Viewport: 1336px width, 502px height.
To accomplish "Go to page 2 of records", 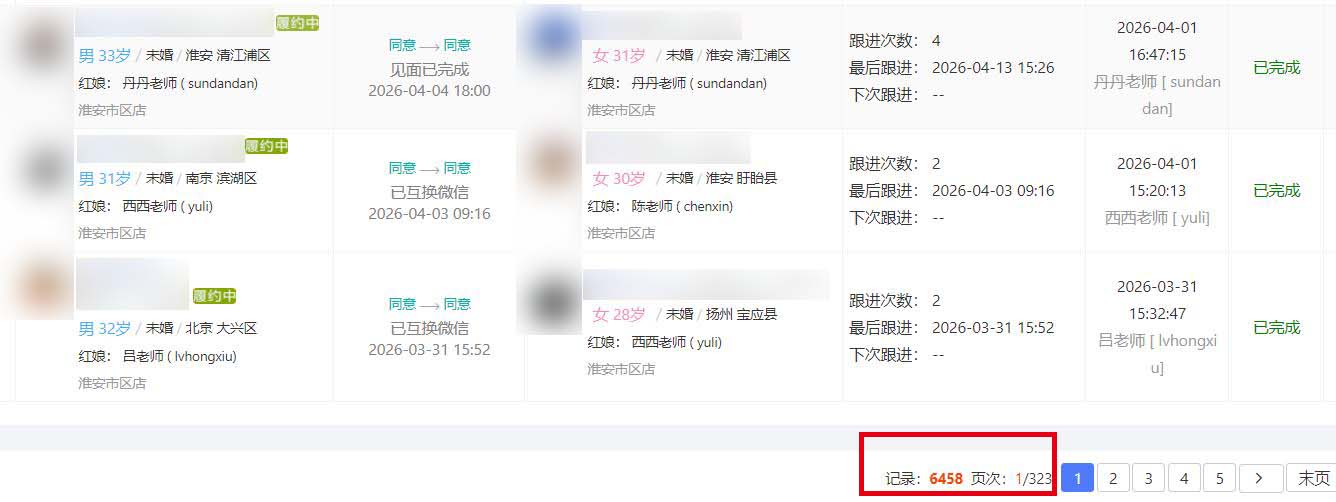I will click(x=1113, y=479).
